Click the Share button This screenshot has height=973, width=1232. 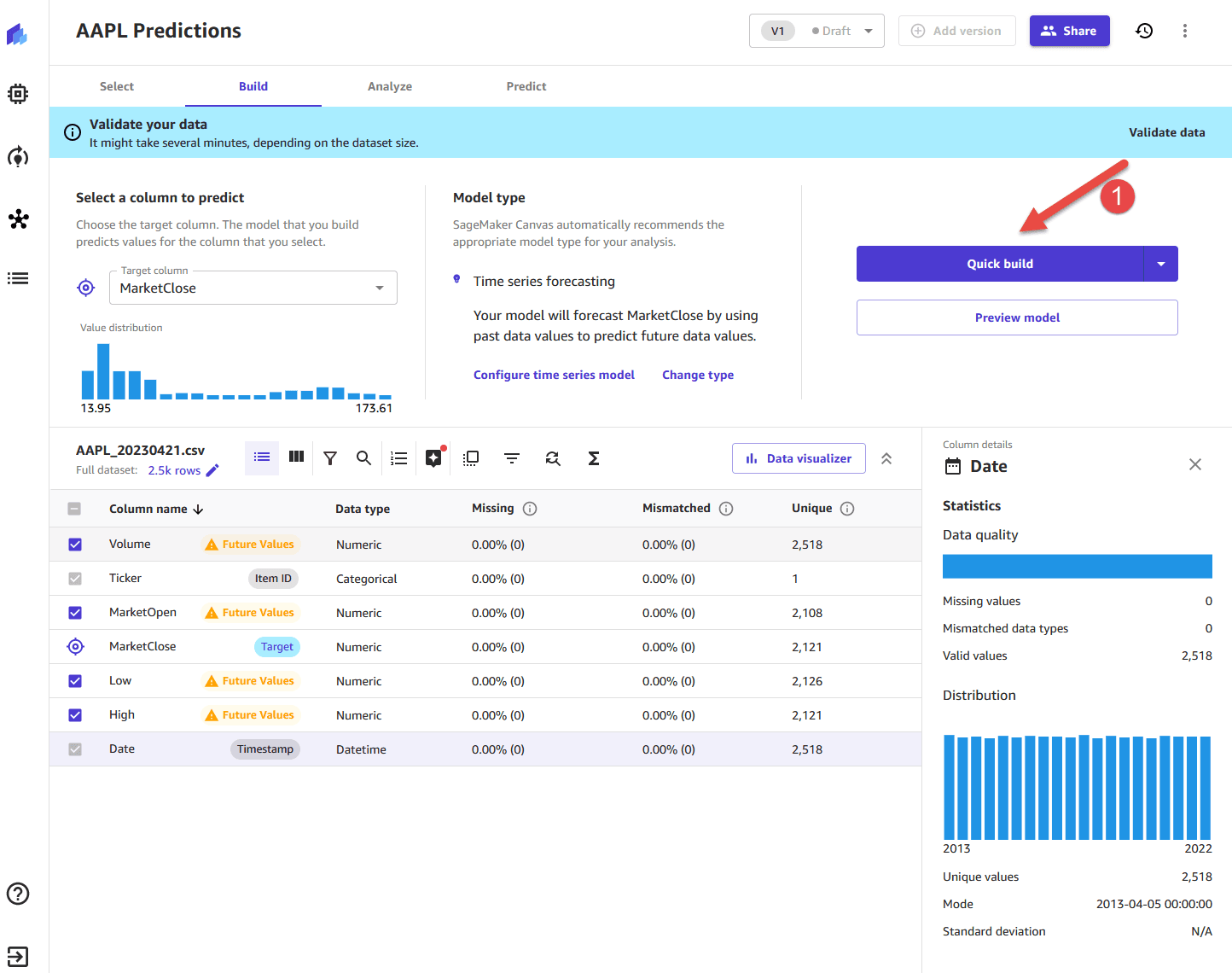coord(1070,31)
